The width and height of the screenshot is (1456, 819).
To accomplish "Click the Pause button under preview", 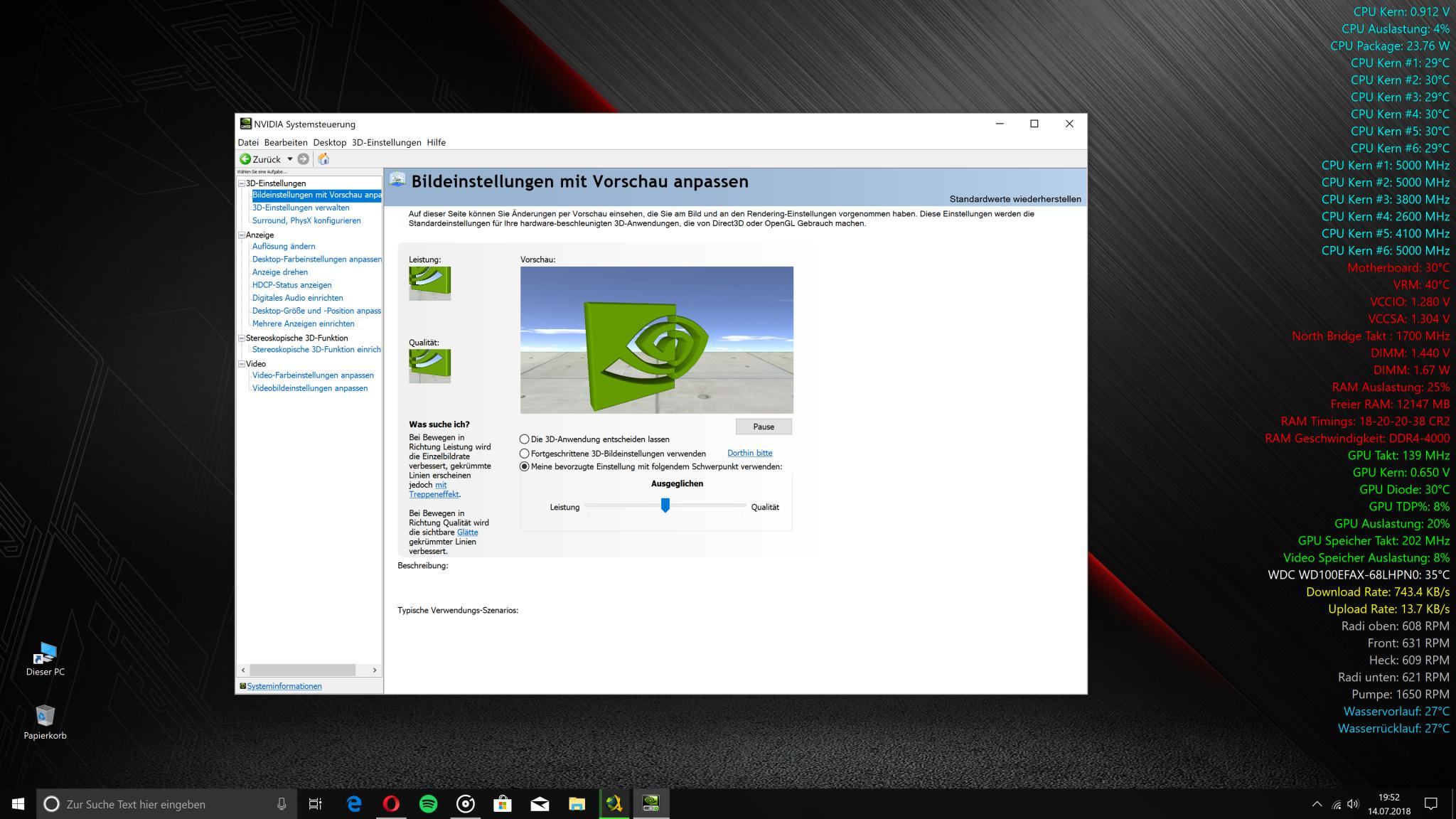I will 764,427.
